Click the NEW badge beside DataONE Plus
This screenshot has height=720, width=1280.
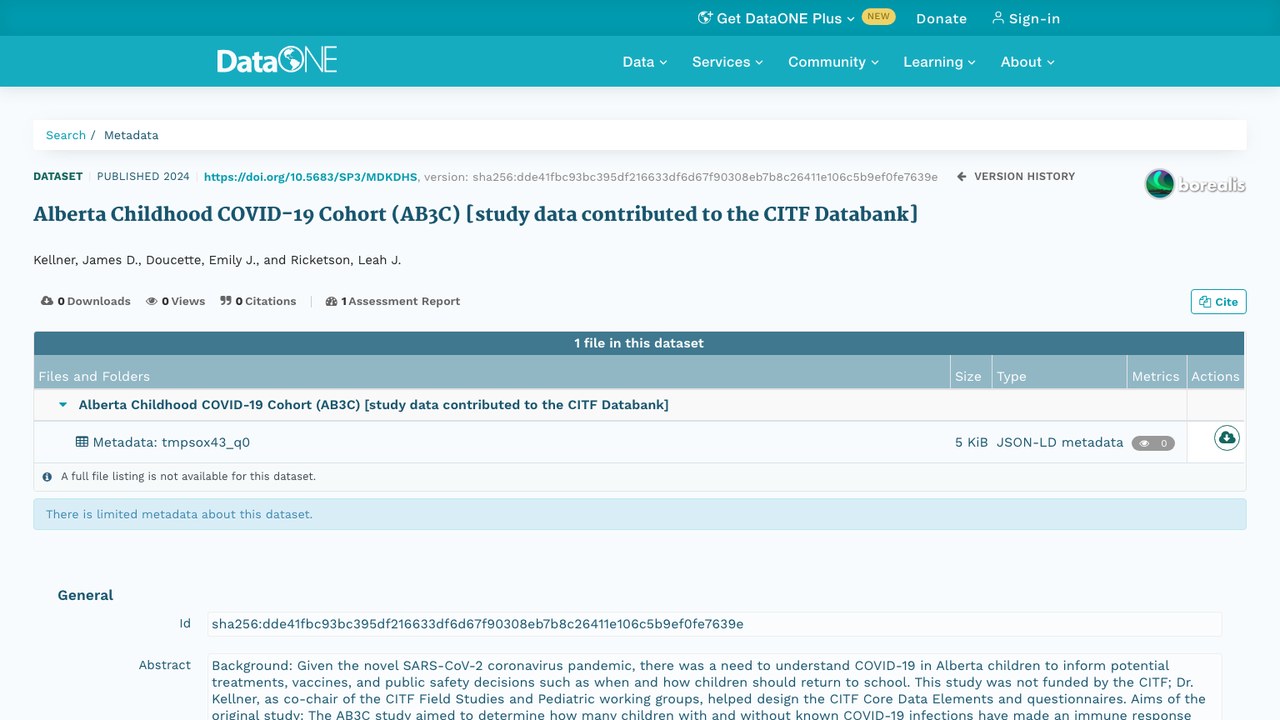click(878, 17)
